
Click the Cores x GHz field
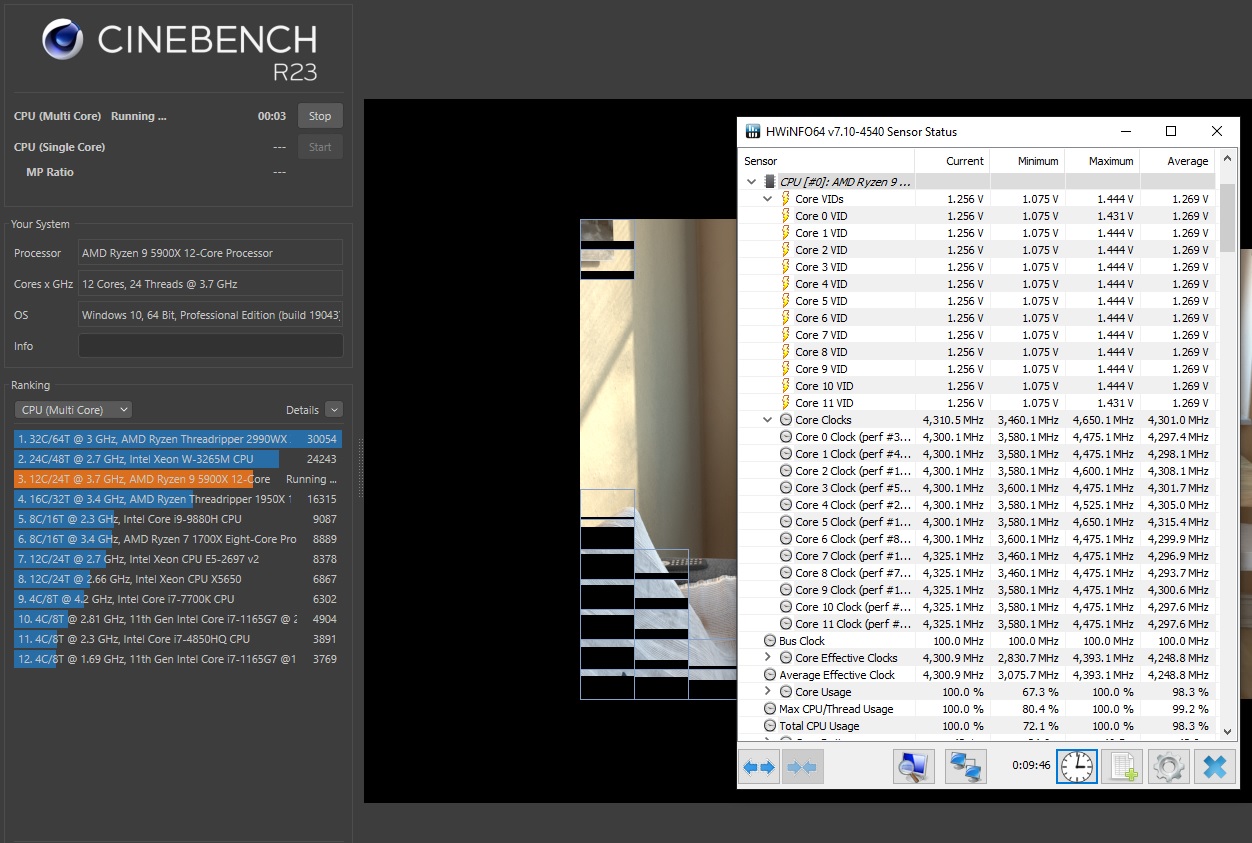point(210,284)
